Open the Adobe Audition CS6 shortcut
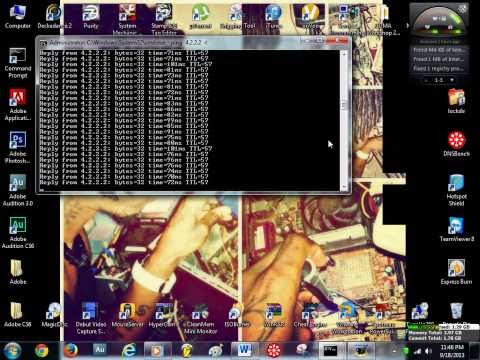The height and width of the screenshot is (360, 480). point(18,233)
